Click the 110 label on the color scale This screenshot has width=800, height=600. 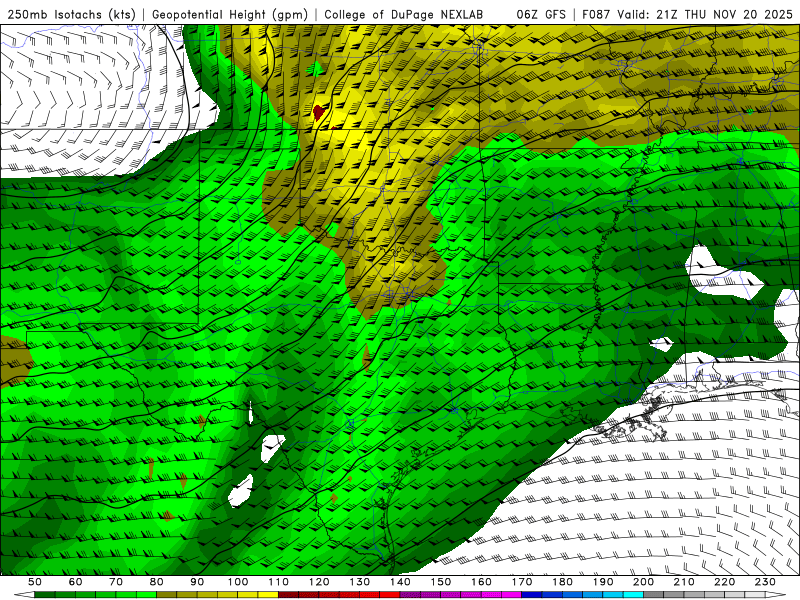278,582
